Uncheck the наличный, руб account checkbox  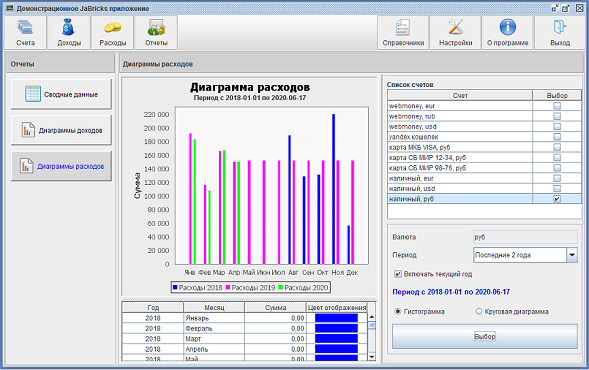click(x=557, y=199)
